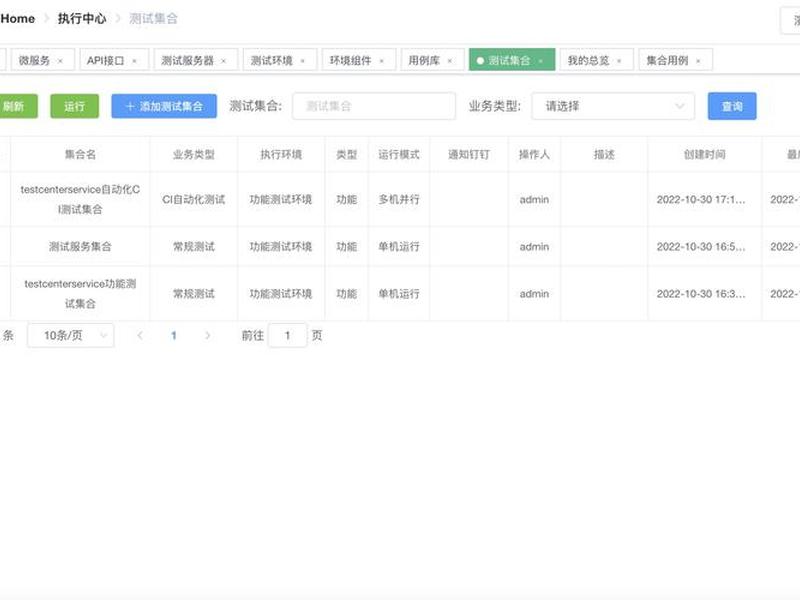
Task: Click 常规测试 in the testcenterservice功能测试集合 row
Action: click(x=193, y=294)
